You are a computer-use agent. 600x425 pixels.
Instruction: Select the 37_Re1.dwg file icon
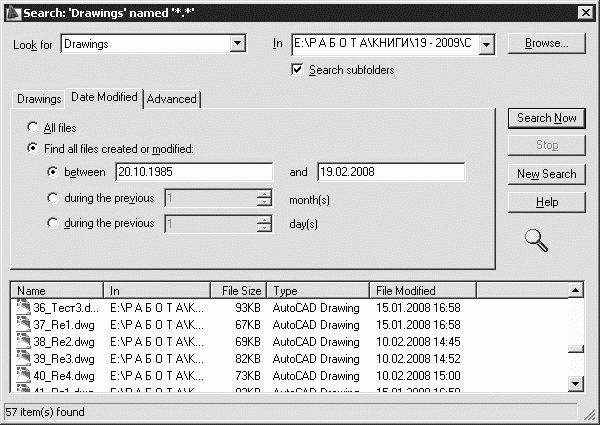point(24,325)
